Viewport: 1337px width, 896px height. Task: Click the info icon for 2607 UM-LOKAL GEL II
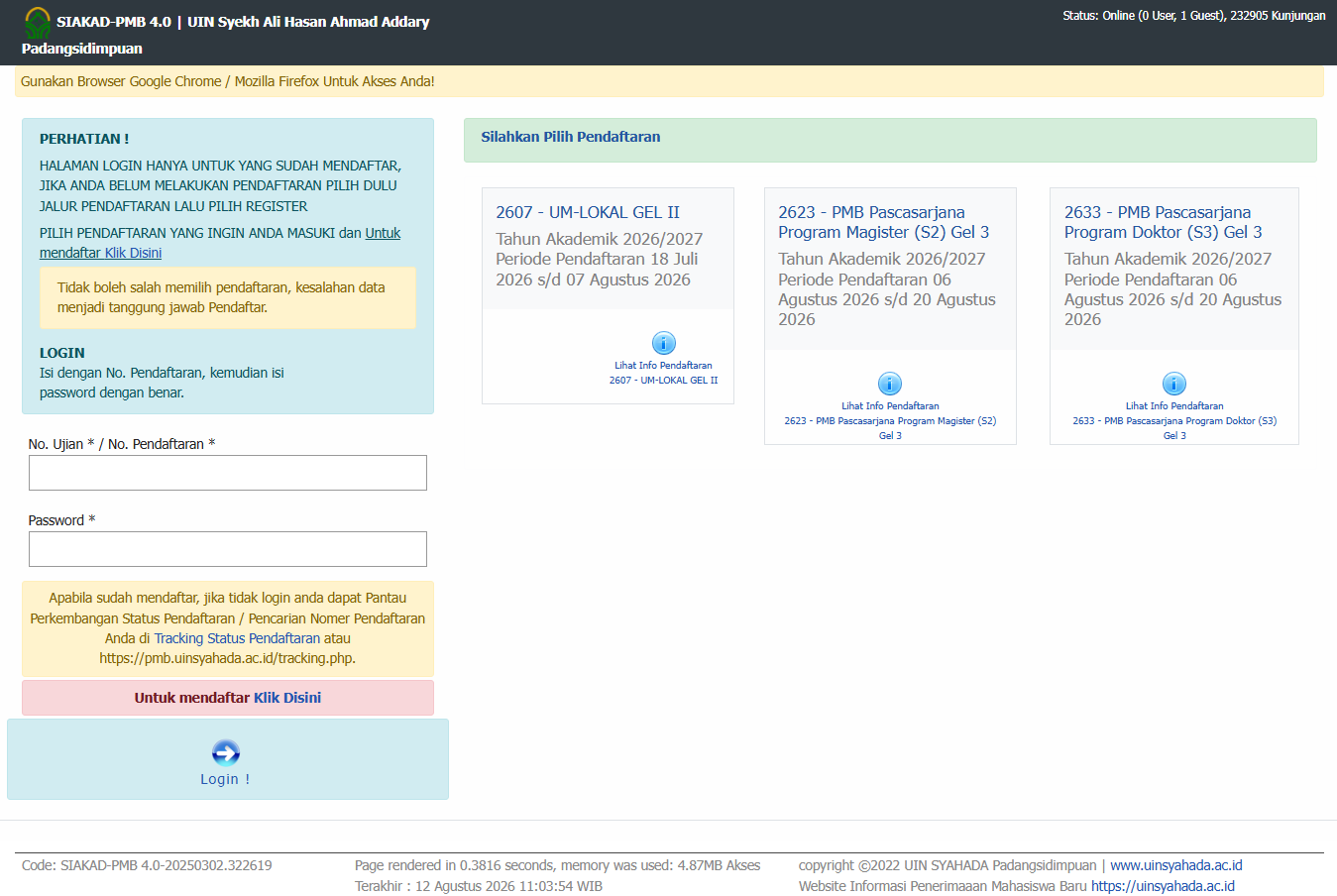click(663, 343)
